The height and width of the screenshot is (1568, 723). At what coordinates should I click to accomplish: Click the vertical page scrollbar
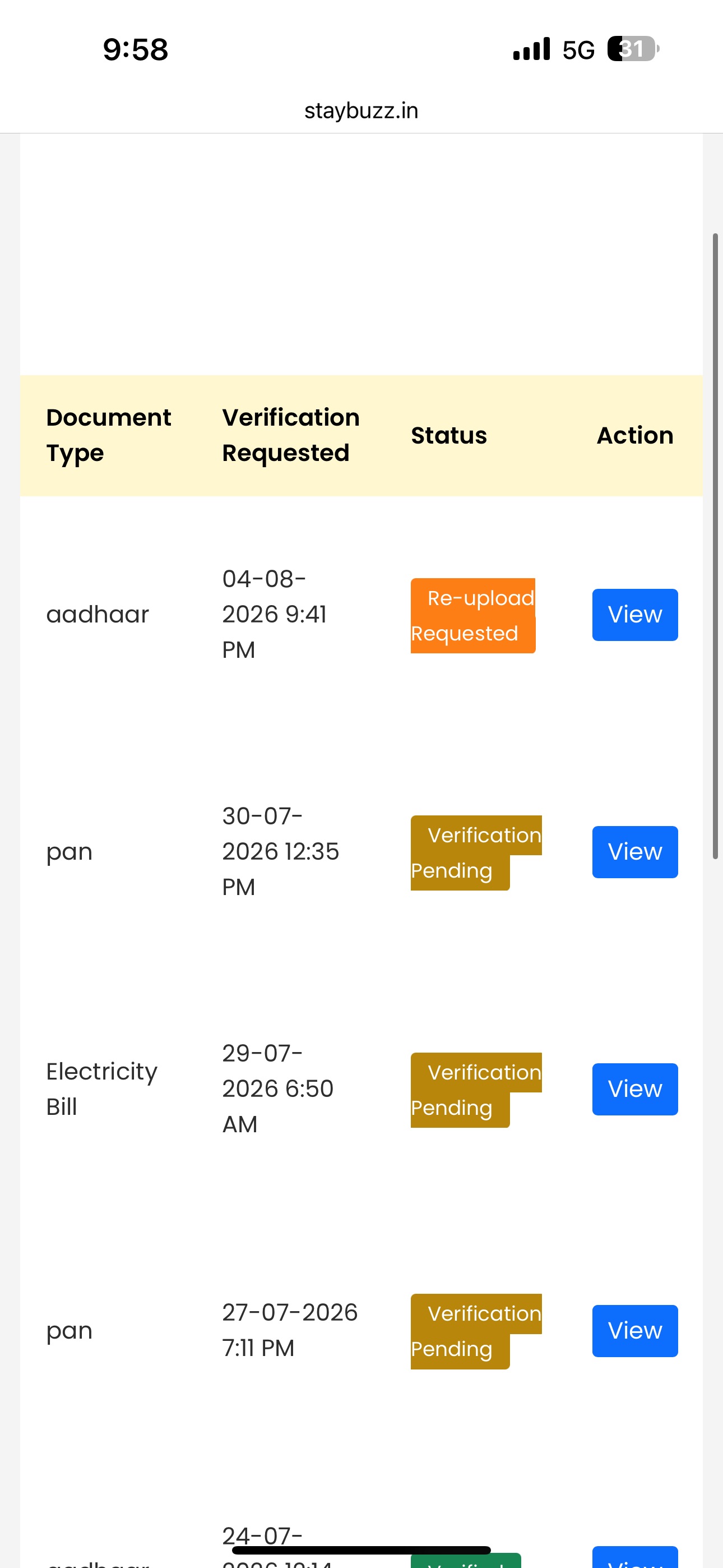point(716,546)
